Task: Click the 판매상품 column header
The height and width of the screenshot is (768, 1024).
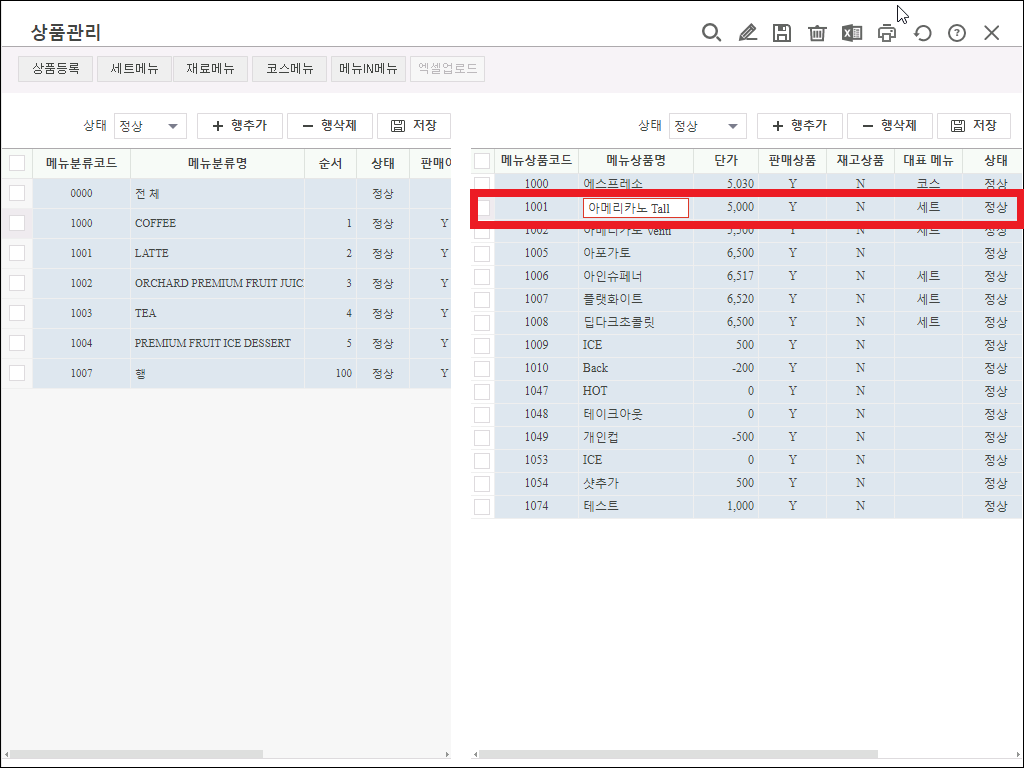Action: (792, 161)
